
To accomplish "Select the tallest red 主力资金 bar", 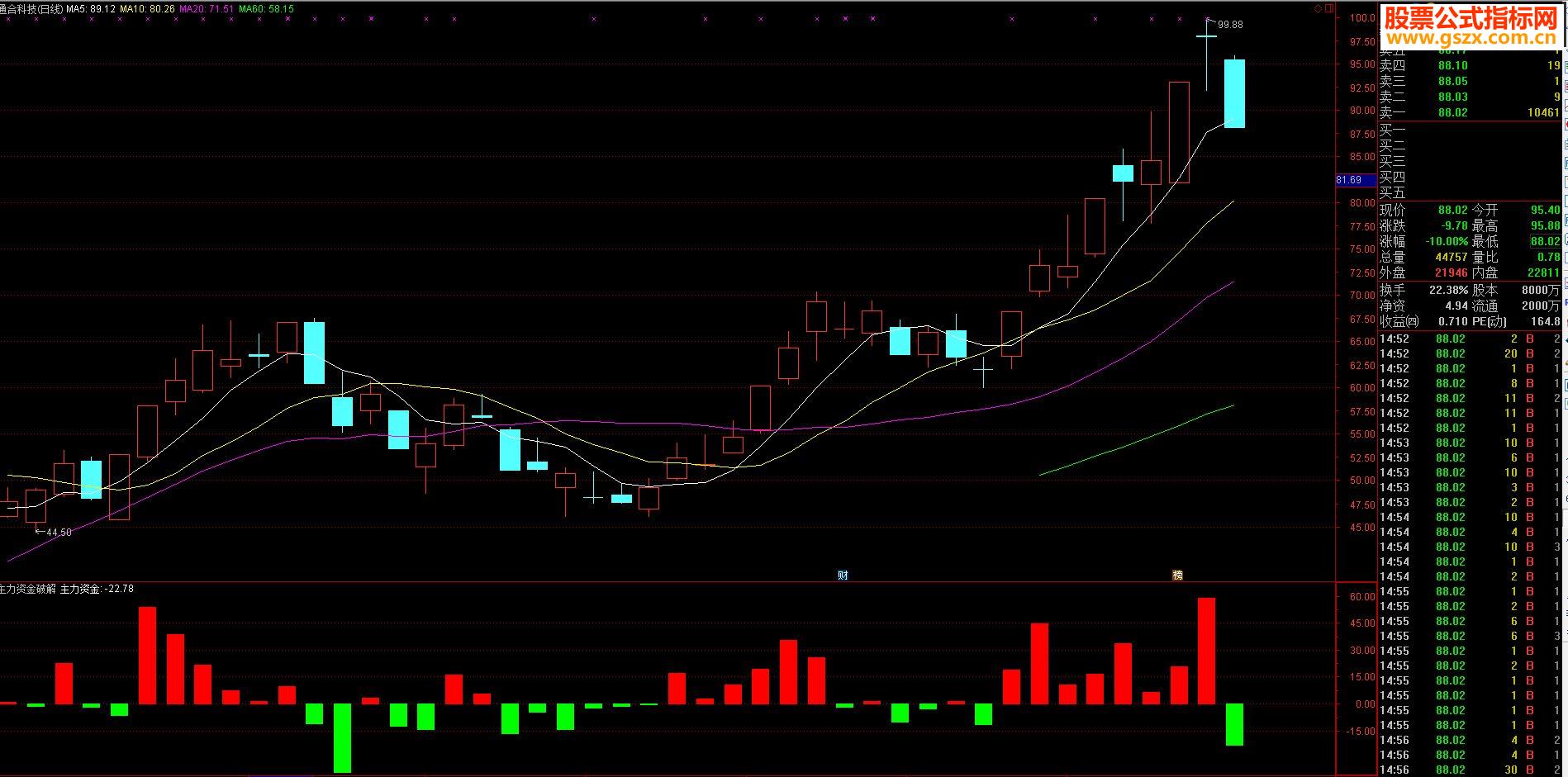I will [1206, 651].
